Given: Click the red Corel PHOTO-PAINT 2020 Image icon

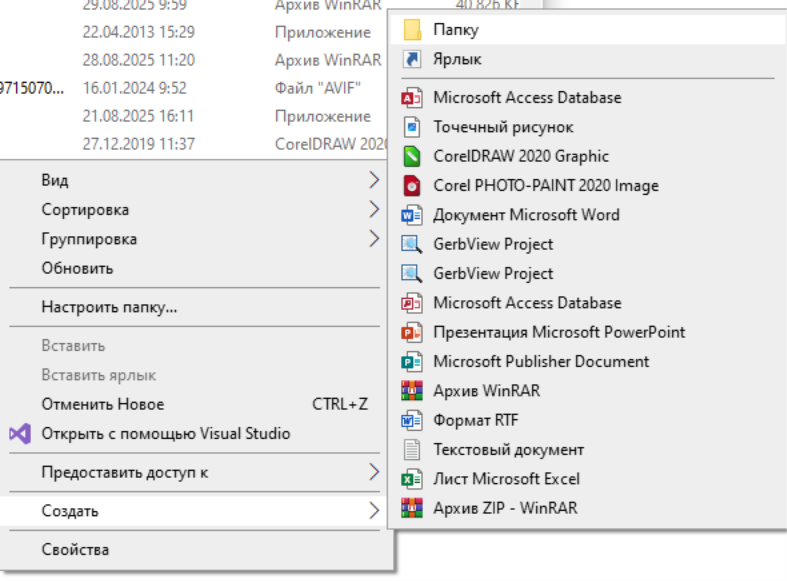Looking at the screenshot, I should pos(412,186).
